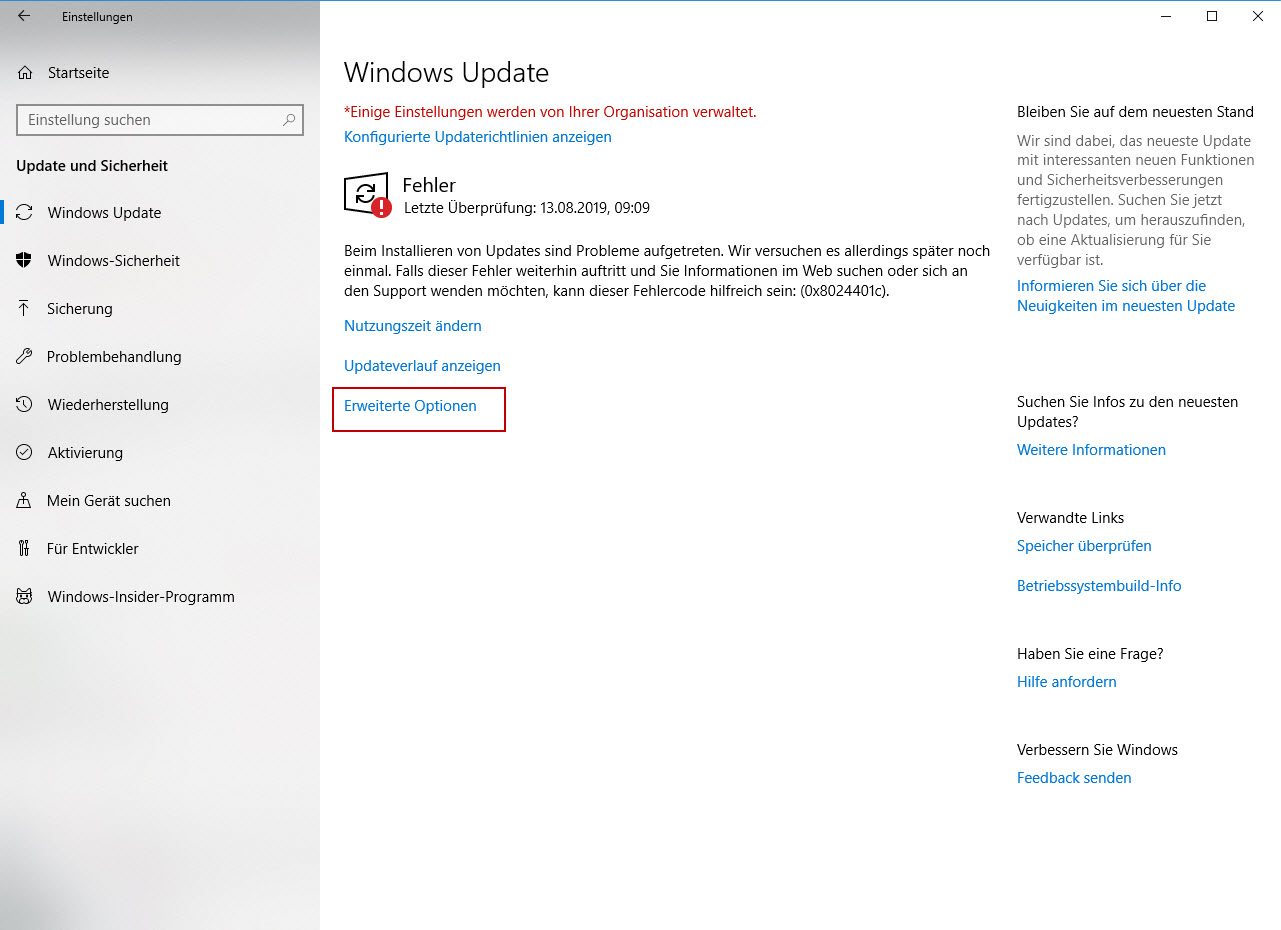Click the Für Entwickler tools icon
This screenshot has height=930, width=1281.
coord(25,549)
